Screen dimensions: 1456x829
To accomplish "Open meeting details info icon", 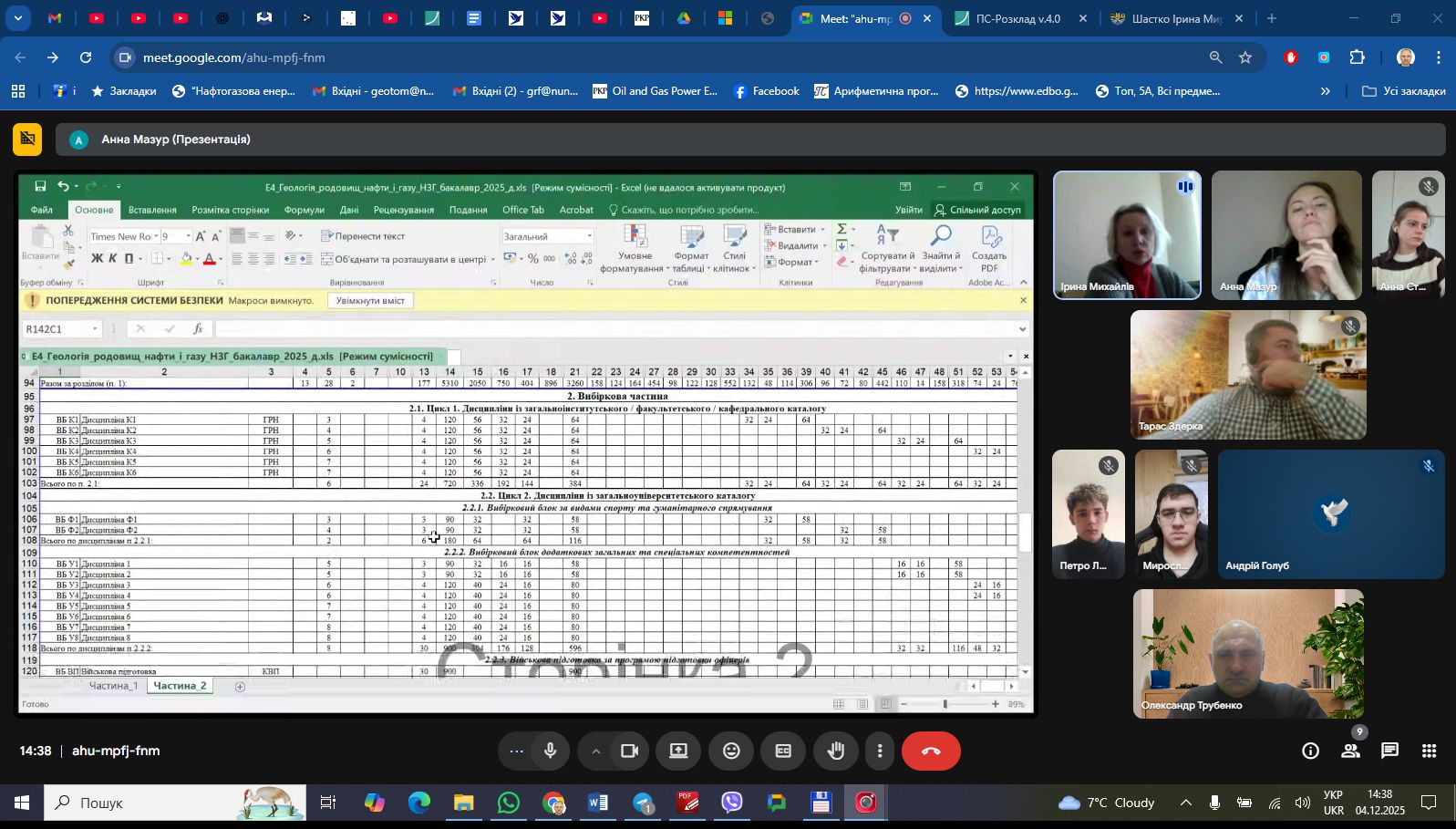I will click(1310, 751).
